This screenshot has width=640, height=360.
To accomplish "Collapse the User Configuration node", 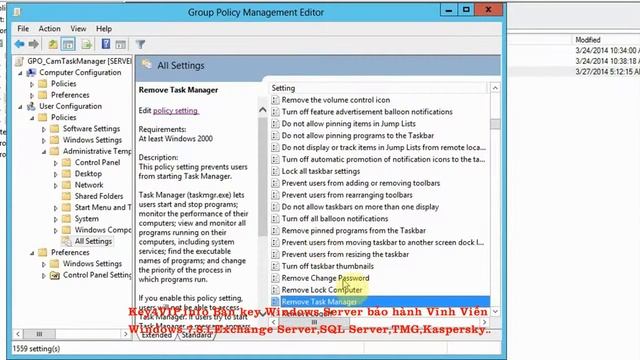I will (20, 107).
